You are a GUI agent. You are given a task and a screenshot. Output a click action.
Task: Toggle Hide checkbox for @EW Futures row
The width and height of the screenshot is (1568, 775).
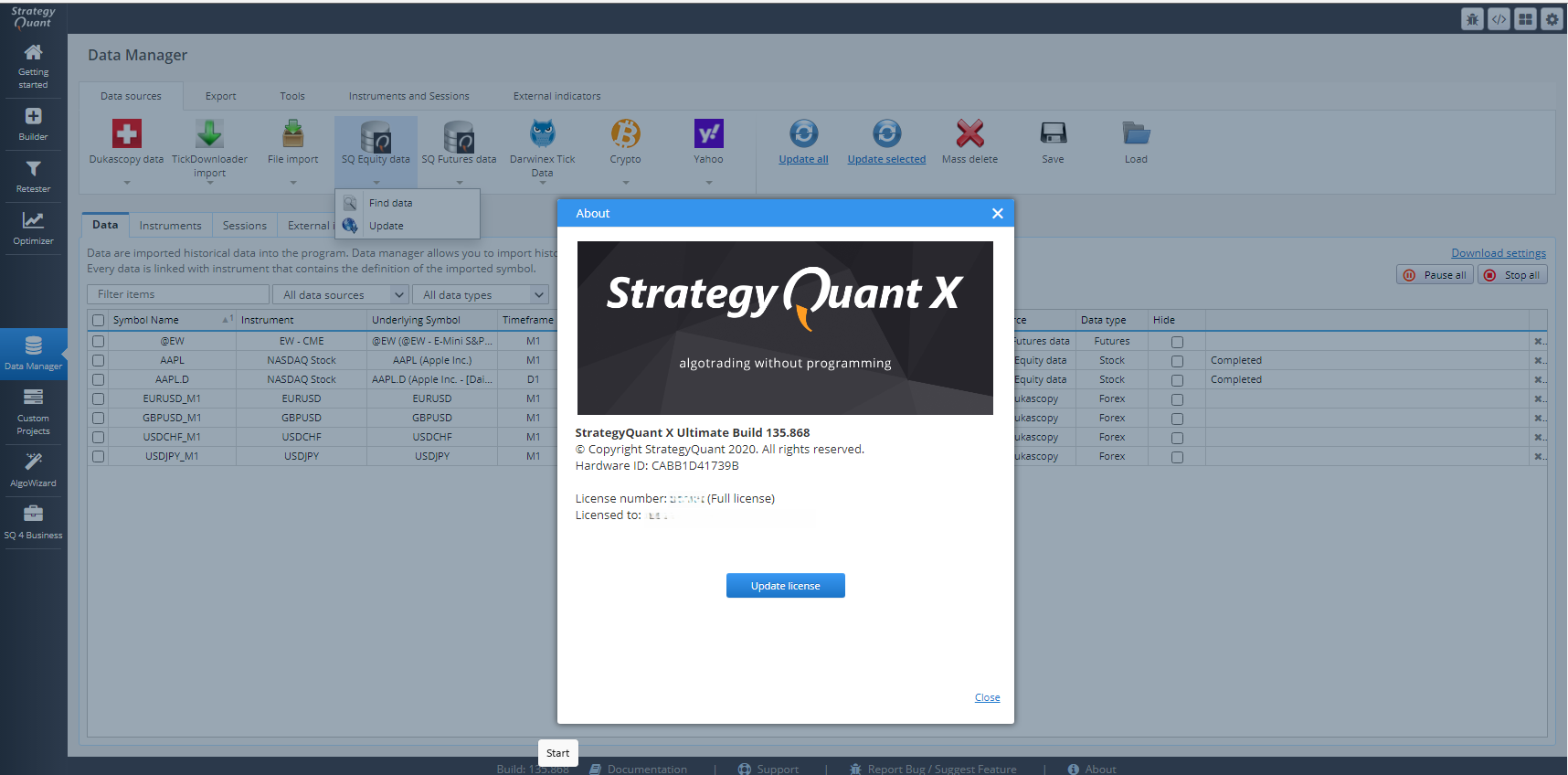click(x=1177, y=342)
